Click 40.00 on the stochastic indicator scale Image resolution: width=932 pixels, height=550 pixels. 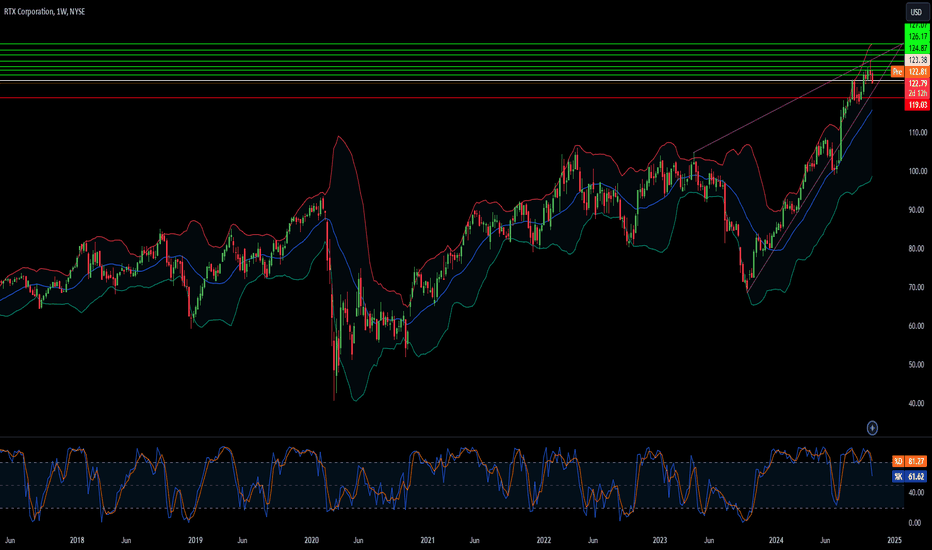point(916,492)
